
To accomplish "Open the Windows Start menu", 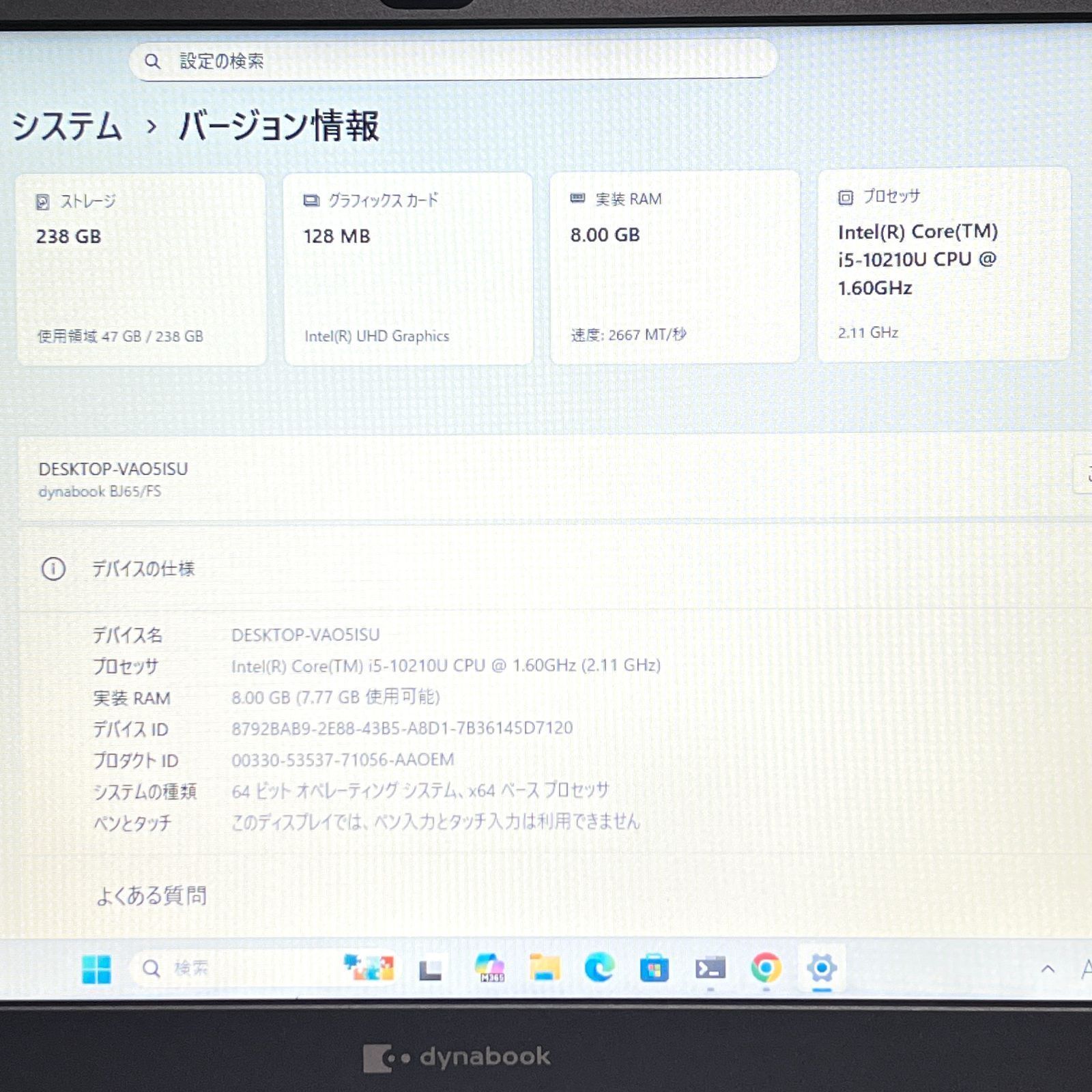I will [x=96, y=968].
